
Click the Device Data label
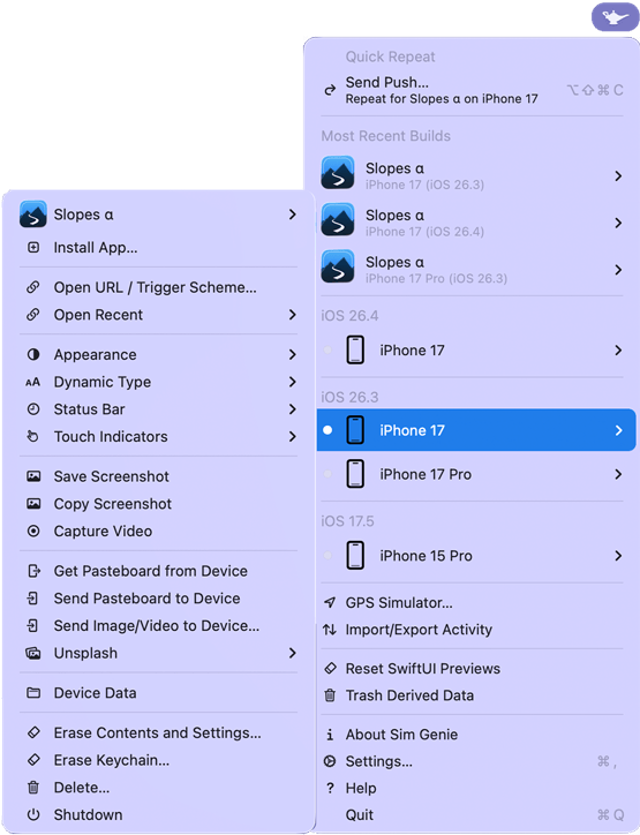click(x=95, y=693)
